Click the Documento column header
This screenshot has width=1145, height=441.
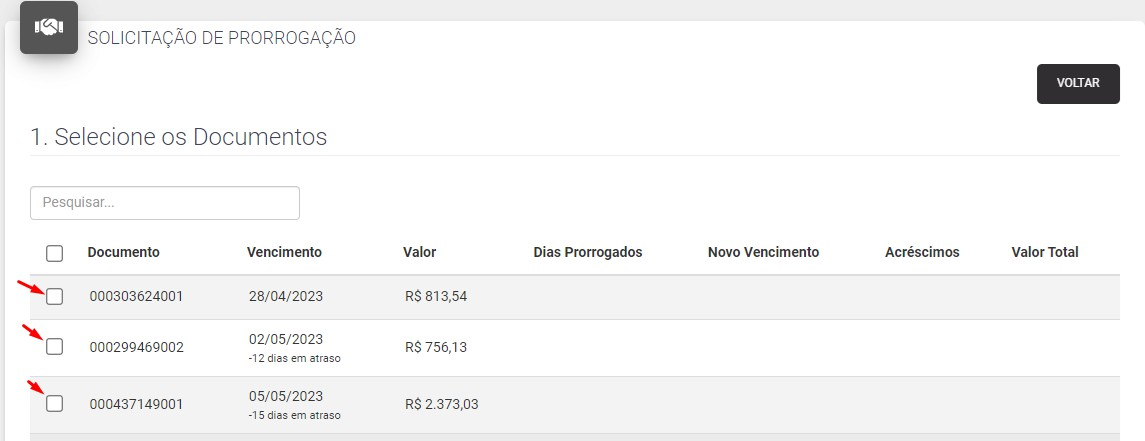pos(123,252)
